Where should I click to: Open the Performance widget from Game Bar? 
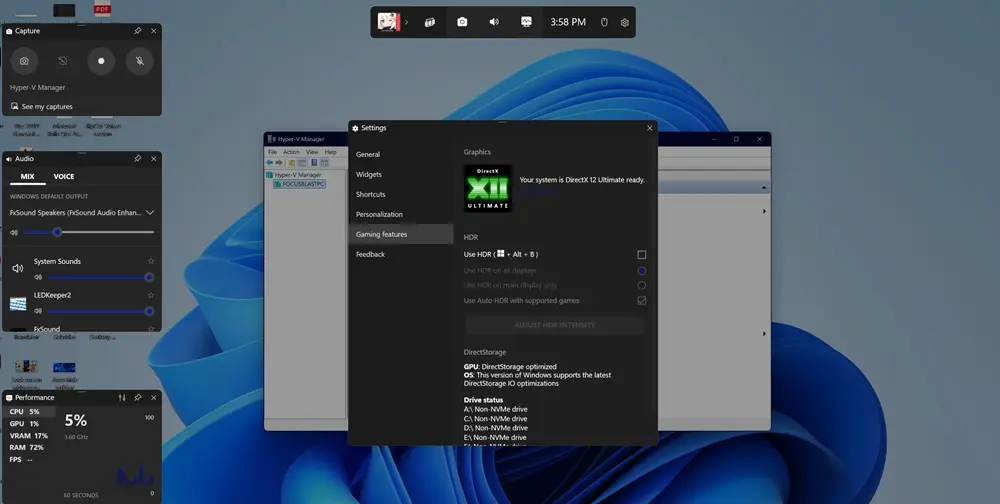coord(526,22)
